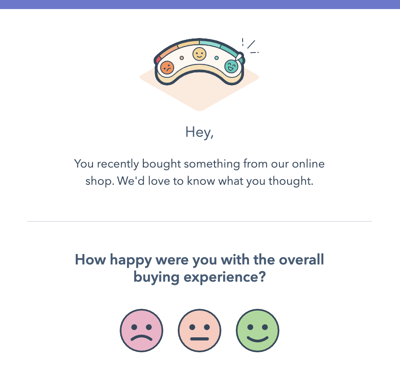Image resolution: width=400 pixels, height=384 pixels.
Task: Click the purple header bar
Action: [200, 4]
